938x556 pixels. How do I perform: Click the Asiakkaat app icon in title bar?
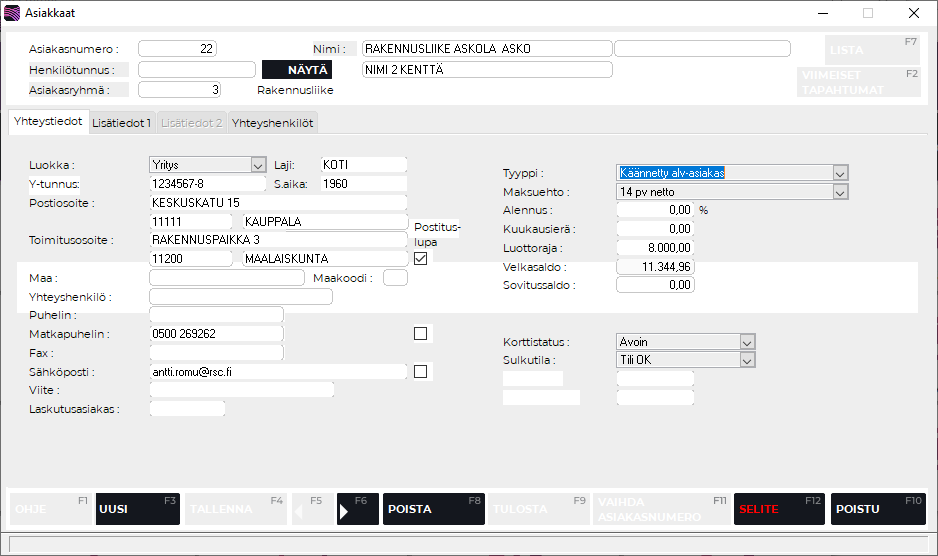(x=12, y=13)
